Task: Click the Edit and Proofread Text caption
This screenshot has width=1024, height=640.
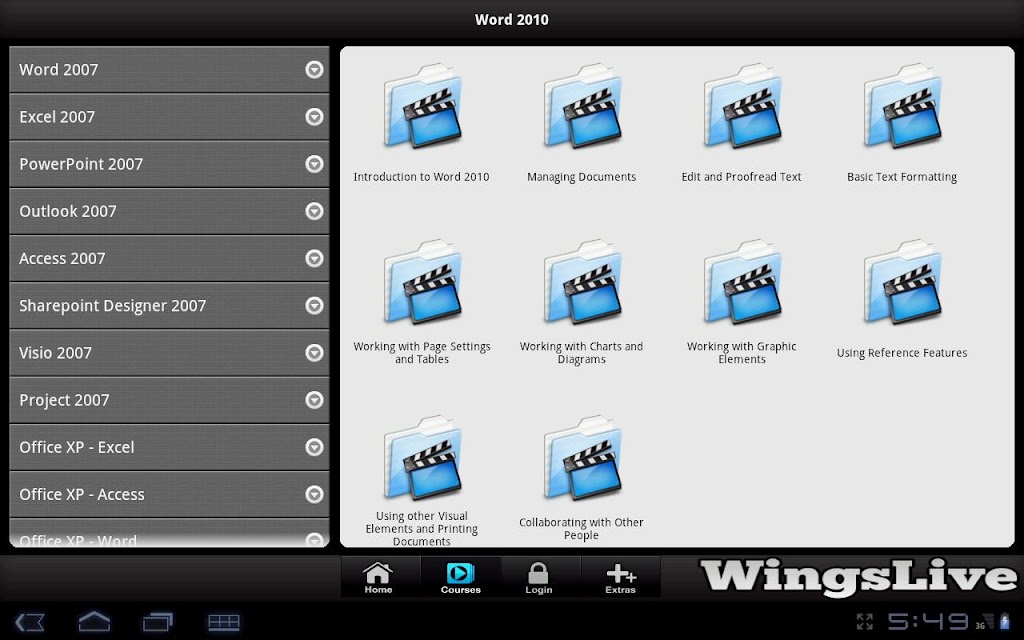Action: pos(741,177)
